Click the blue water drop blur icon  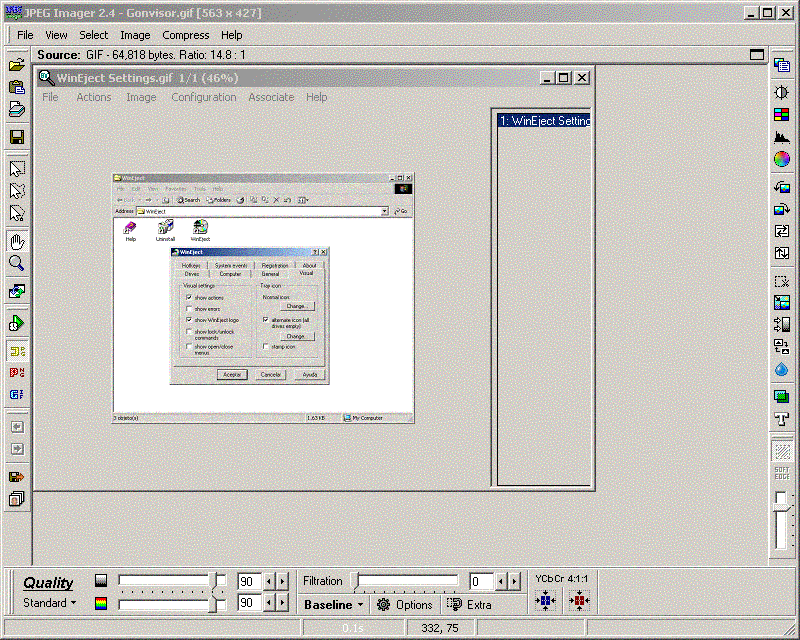(782, 369)
